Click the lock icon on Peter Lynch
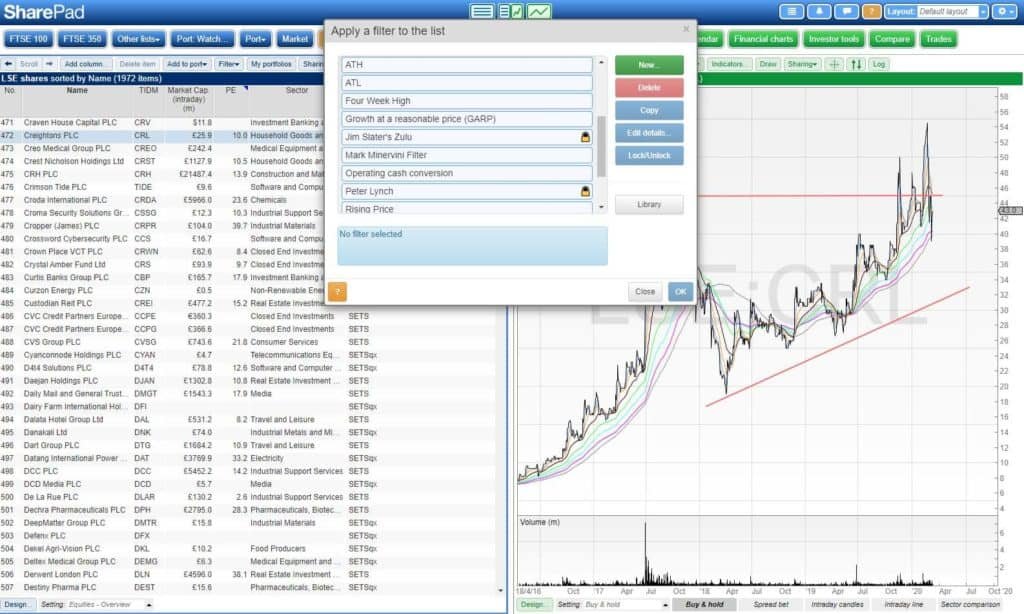 pos(585,191)
